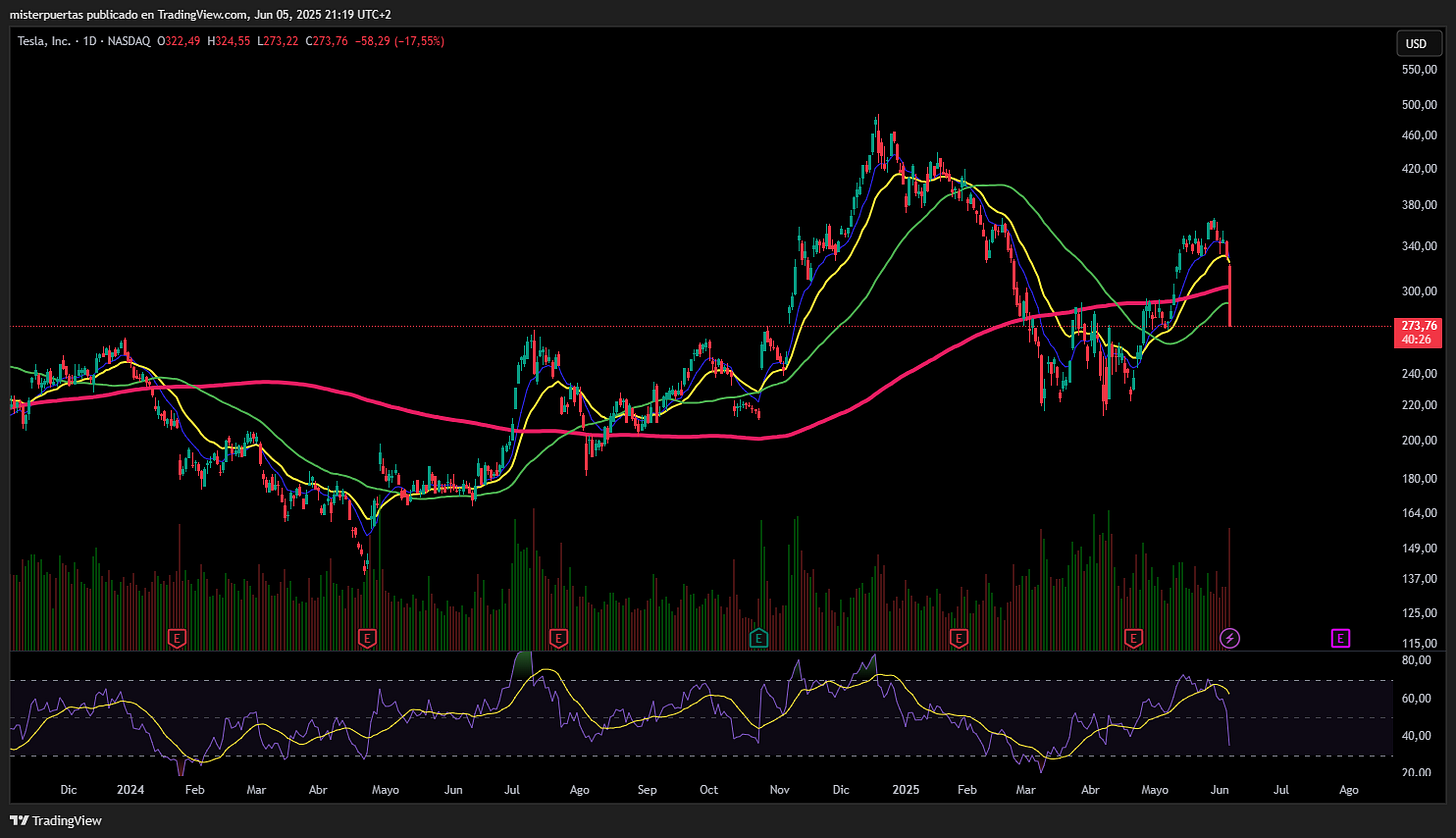Click the high value H324,55

[231, 41]
